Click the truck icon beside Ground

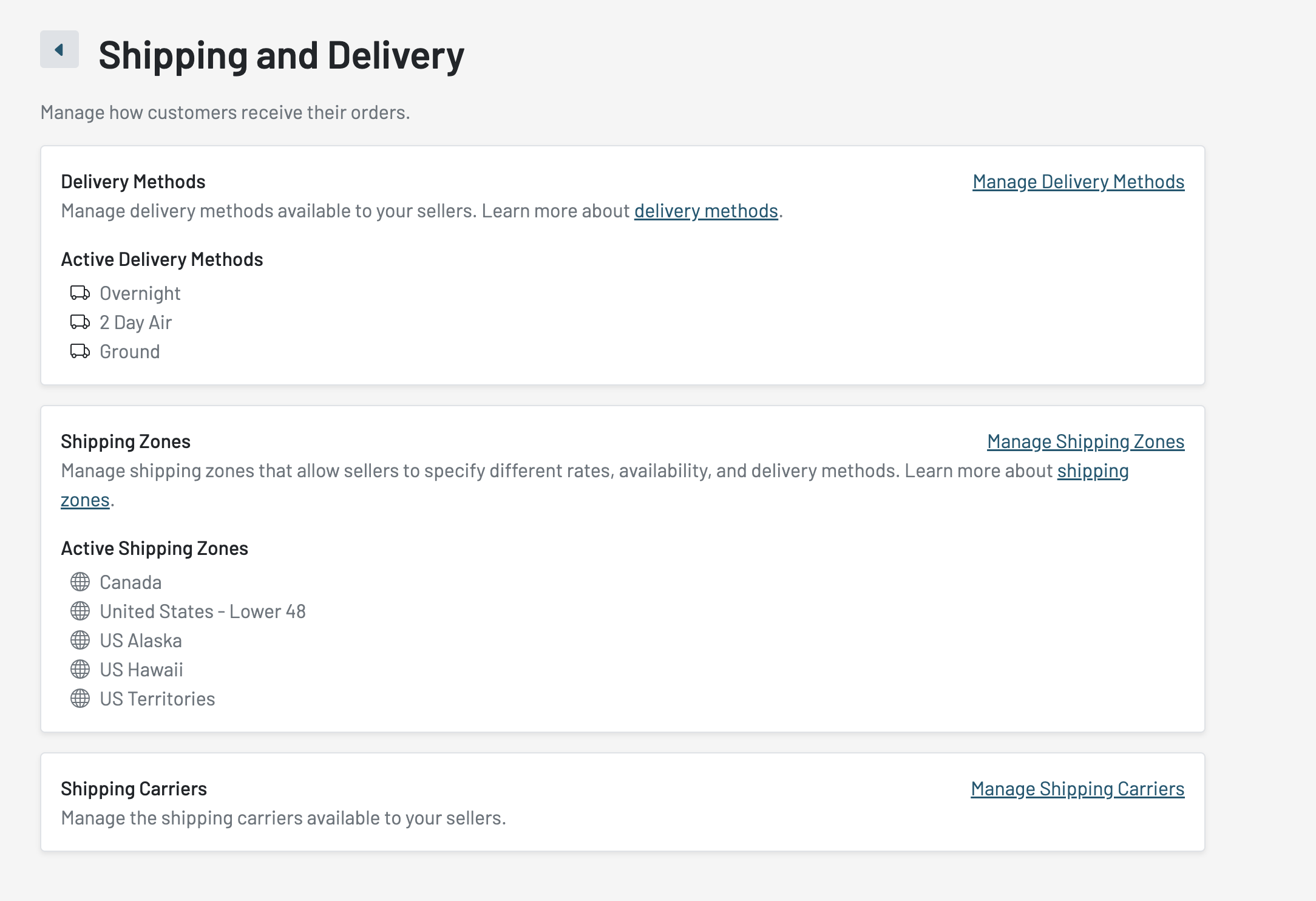pyautogui.click(x=80, y=352)
